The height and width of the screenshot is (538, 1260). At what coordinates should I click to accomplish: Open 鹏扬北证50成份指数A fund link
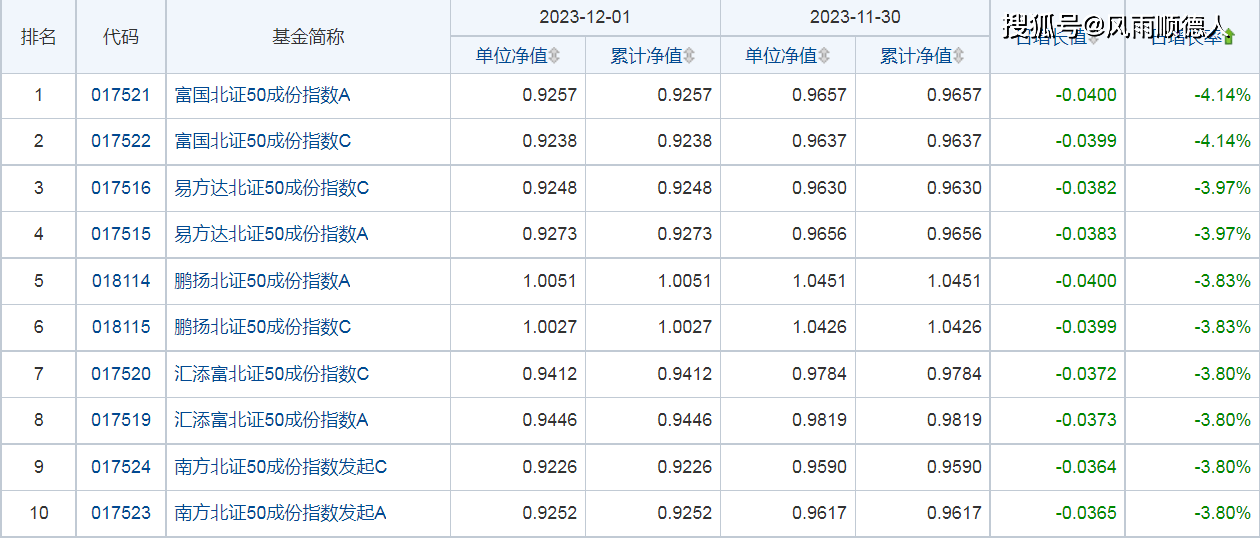[x=263, y=281]
